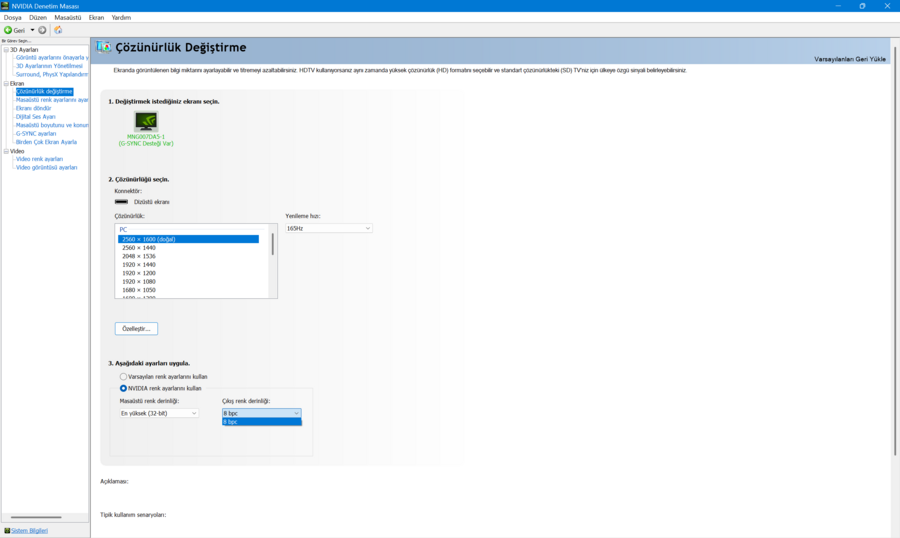Open the home icon in toolbar
Image resolution: width=900 pixels, height=538 pixels.
(x=58, y=30)
